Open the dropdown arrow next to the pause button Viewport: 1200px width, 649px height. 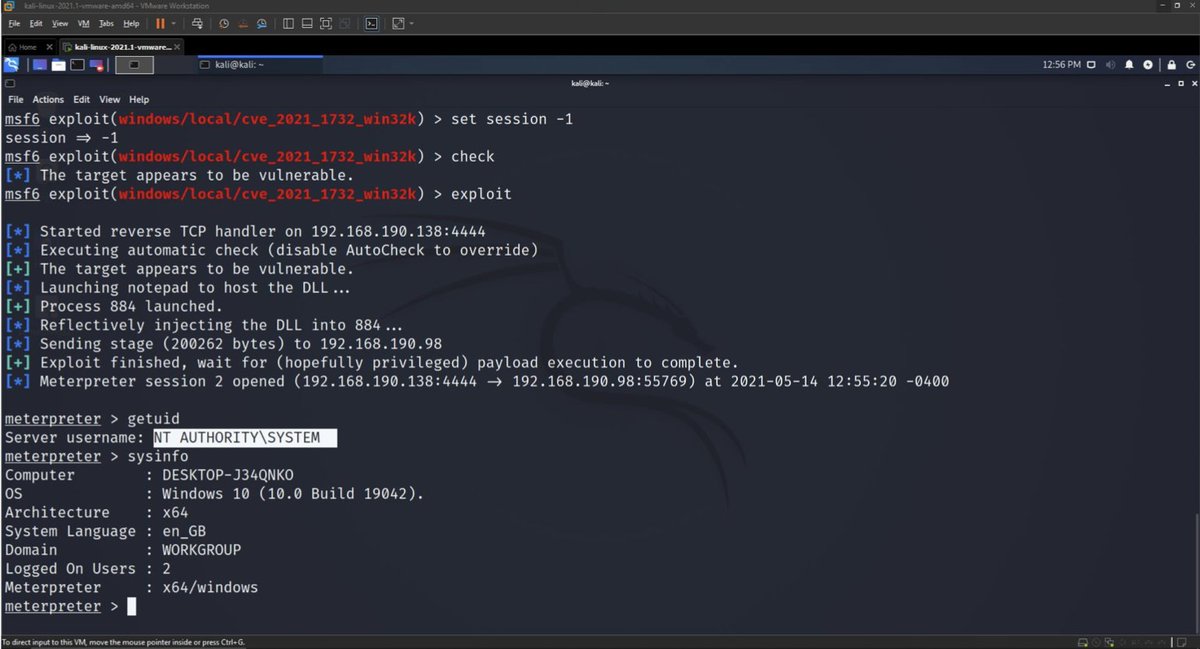click(x=173, y=23)
